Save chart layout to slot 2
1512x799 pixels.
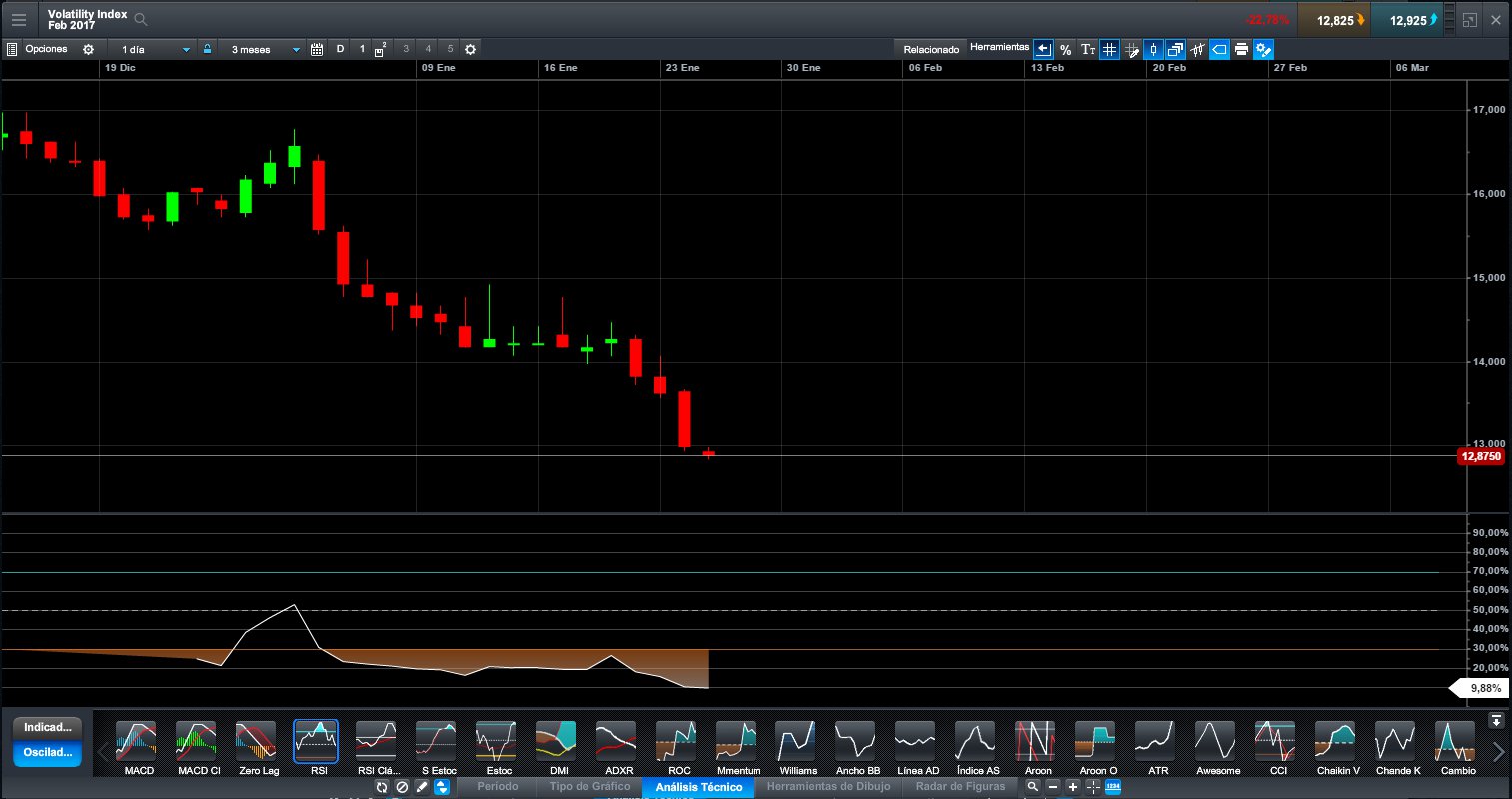click(x=381, y=49)
